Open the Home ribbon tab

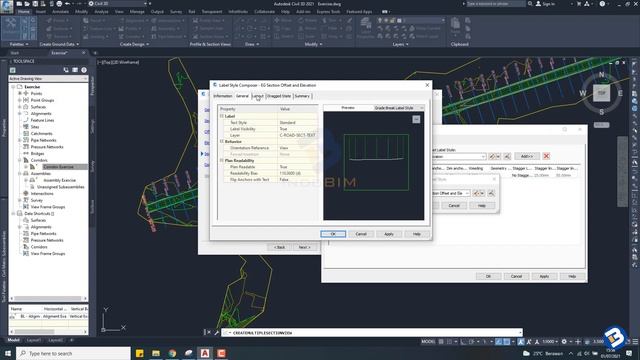tap(24, 12)
